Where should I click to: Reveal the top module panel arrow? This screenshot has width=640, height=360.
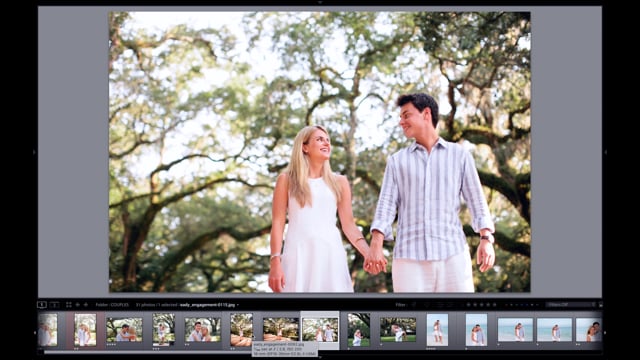(x=320, y=2)
